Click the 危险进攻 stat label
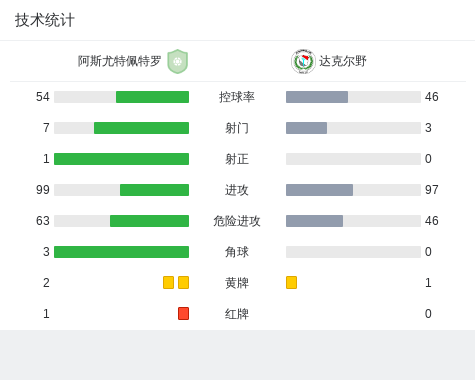This screenshot has height=380, width=475. coord(237,221)
